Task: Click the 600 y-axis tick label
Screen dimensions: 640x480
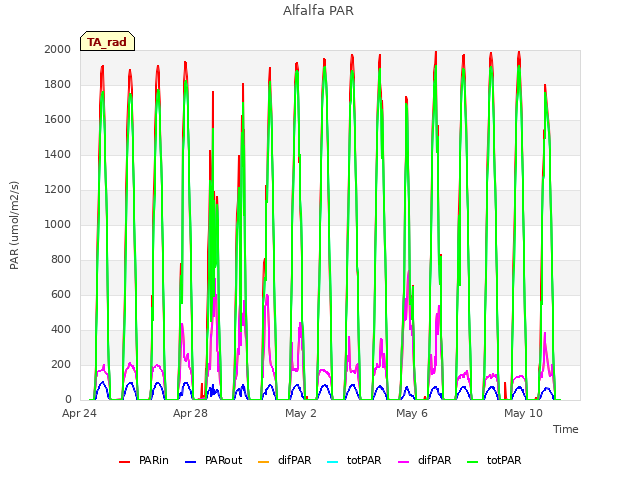Action: tap(61, 294)
